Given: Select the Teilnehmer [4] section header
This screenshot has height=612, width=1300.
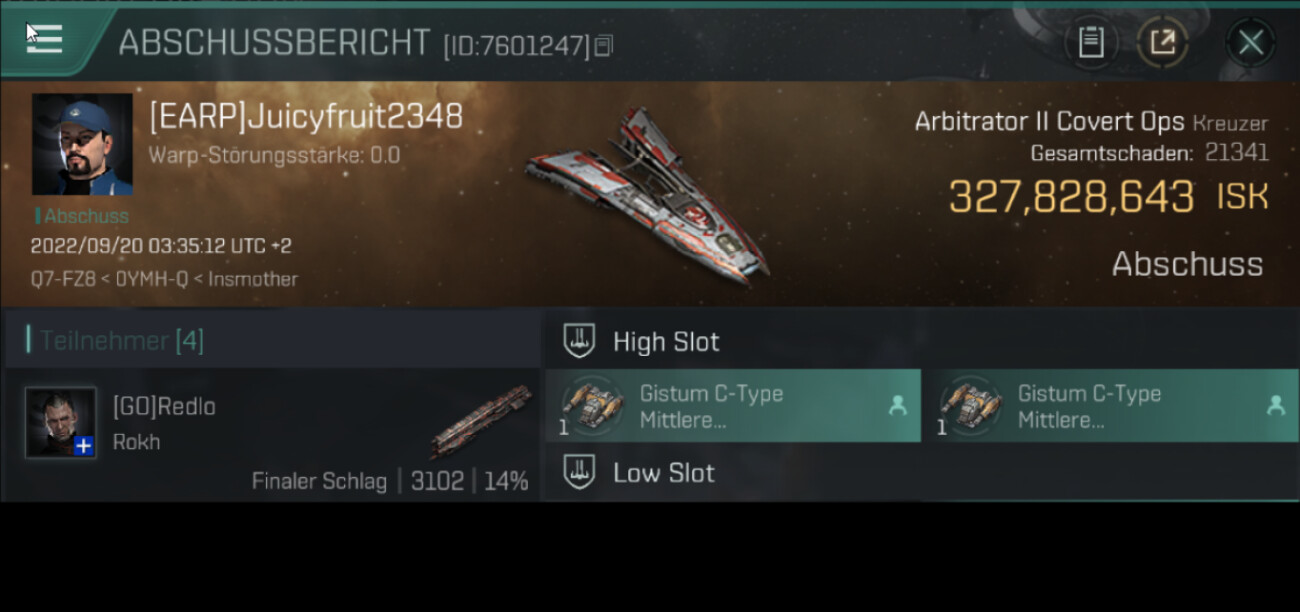Looking at the screenshot, I should (x=122, y=341).
